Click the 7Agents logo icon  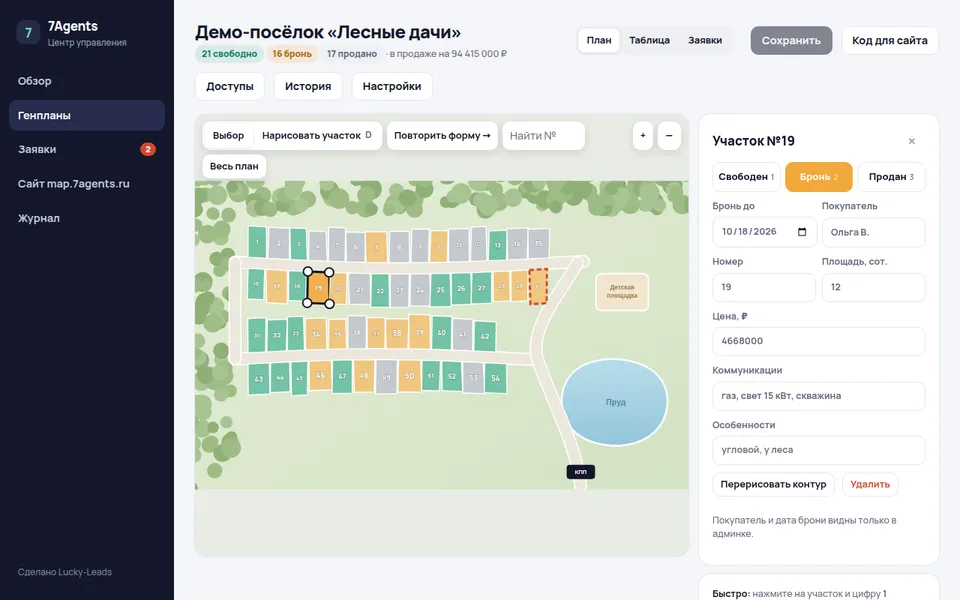point(28,32)
